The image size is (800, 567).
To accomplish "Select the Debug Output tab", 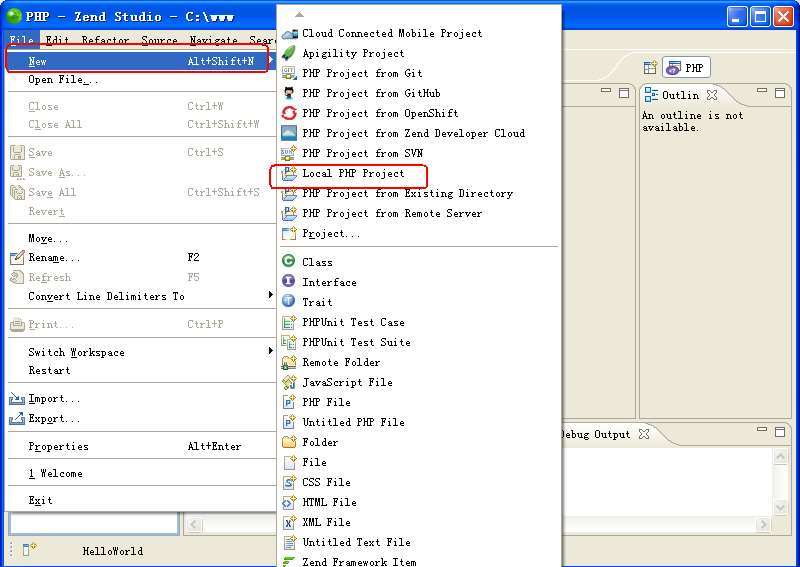I will click(596, 434).
